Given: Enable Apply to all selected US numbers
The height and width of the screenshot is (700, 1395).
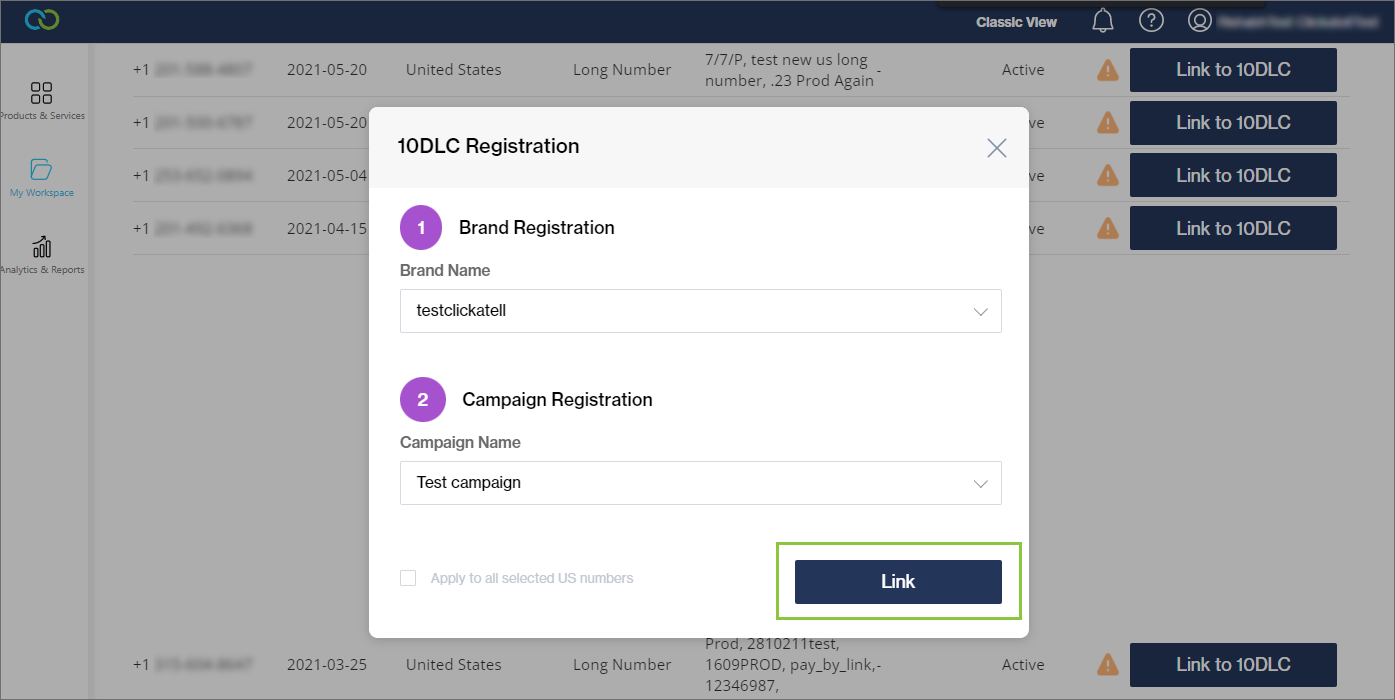Looking at the screenshot, I should [x=408, y=578].
